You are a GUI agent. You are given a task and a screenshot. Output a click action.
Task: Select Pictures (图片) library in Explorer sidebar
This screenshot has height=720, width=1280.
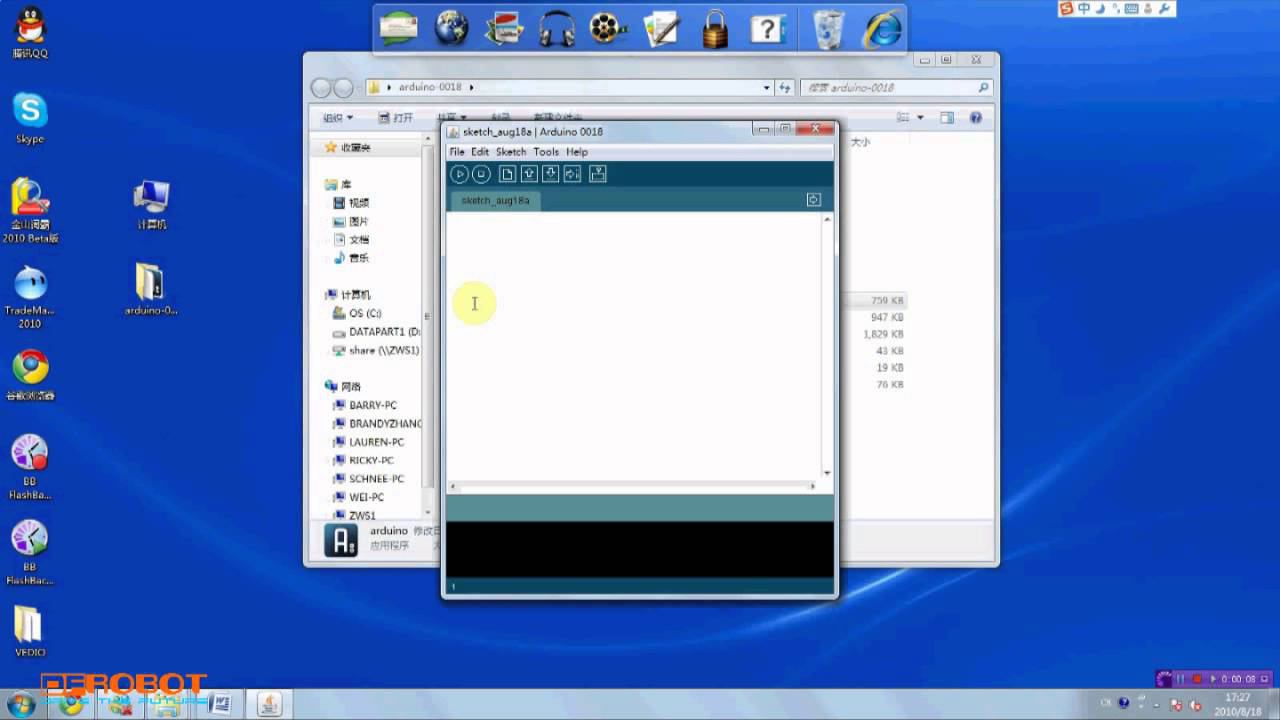tap(351, 222)
